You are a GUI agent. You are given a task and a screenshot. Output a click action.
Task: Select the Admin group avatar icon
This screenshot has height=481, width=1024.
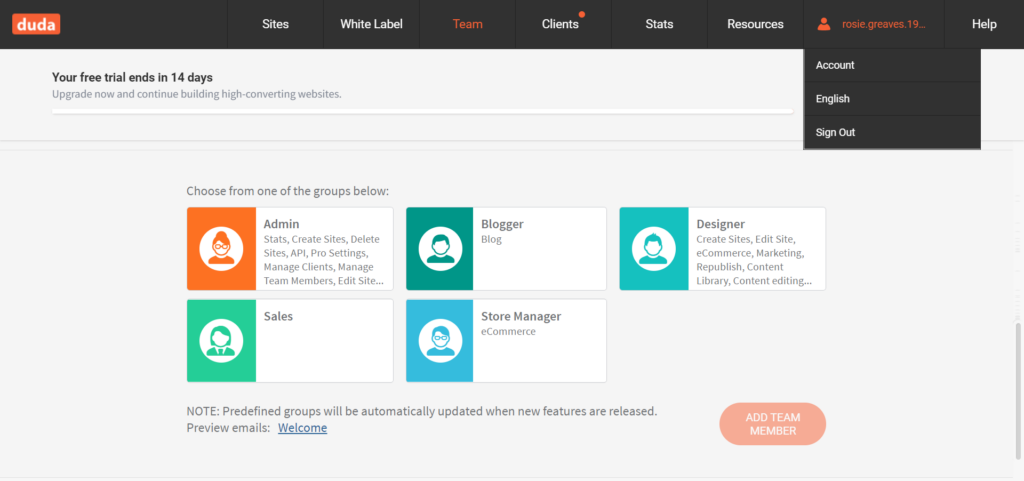pyautogui.click(x=221, y=249)
